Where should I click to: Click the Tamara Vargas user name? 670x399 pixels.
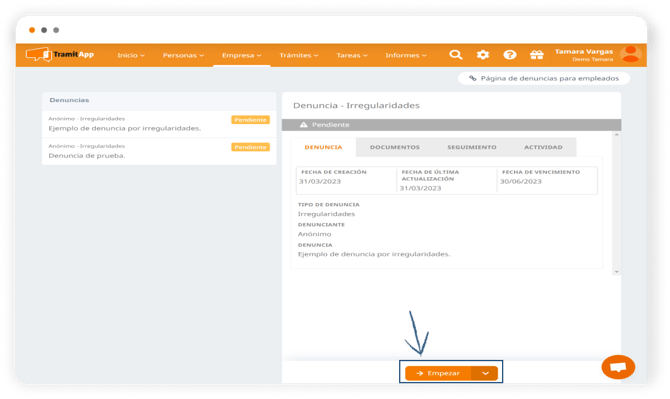point(584,51)
